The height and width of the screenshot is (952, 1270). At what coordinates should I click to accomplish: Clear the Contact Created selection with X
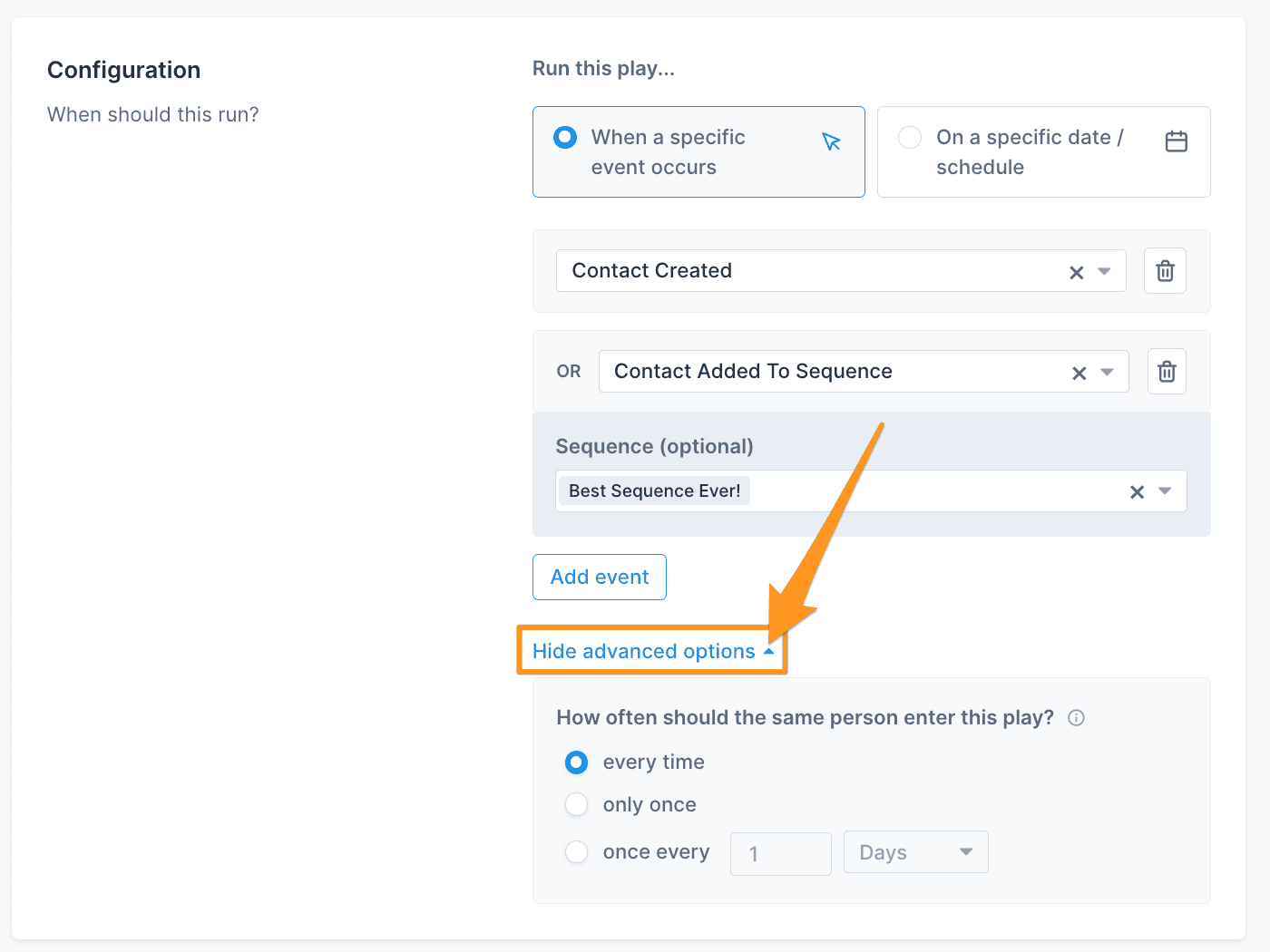pyautogui.click(x=1076, y=272)
